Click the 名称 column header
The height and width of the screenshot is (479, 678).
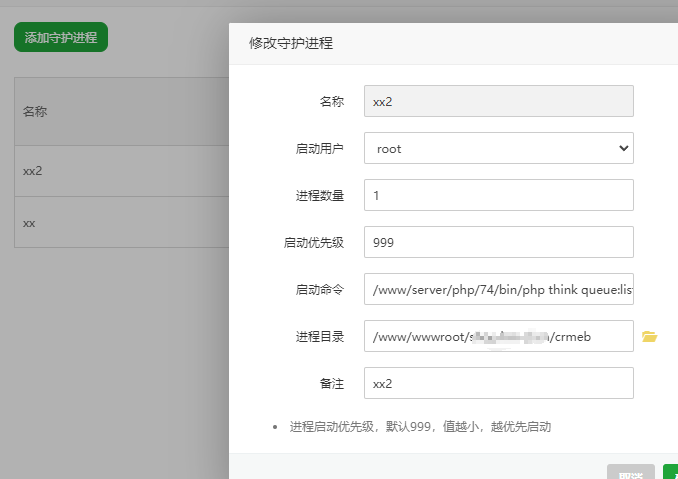[35, 112]
